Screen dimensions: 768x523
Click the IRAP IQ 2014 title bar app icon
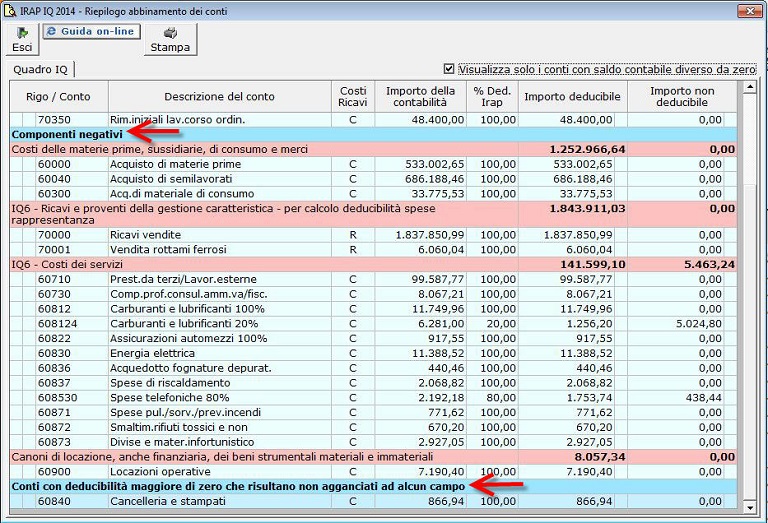[x=9, y=10]
